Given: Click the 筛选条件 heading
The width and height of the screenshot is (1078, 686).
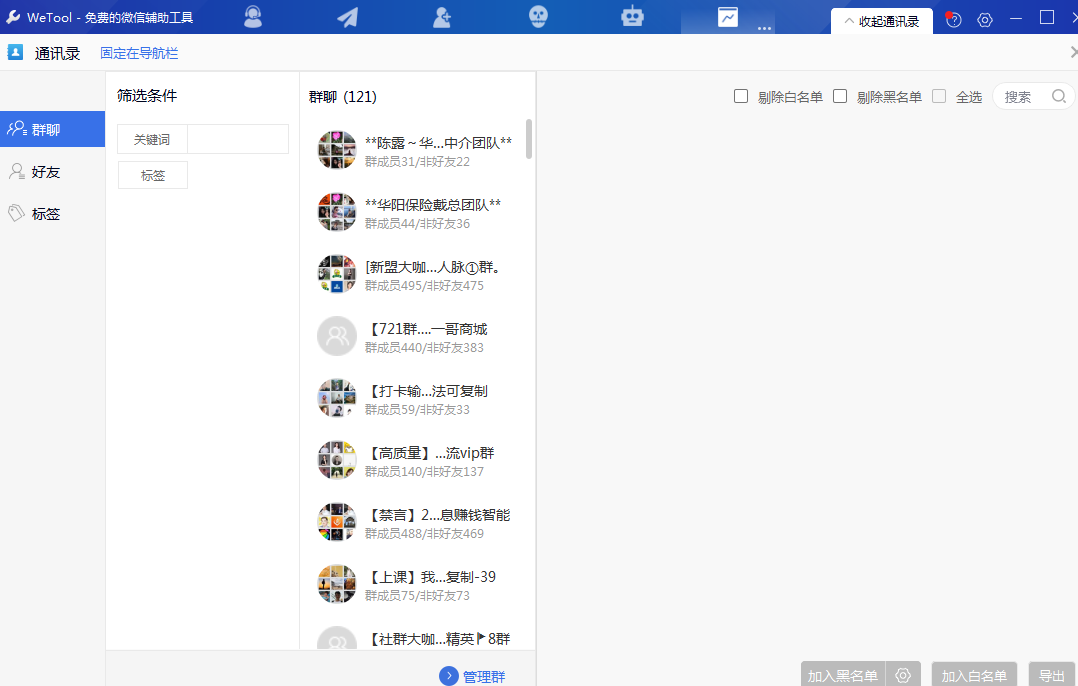Looking at the screenshot, I should pyautogui.click(x=147, y=96).
